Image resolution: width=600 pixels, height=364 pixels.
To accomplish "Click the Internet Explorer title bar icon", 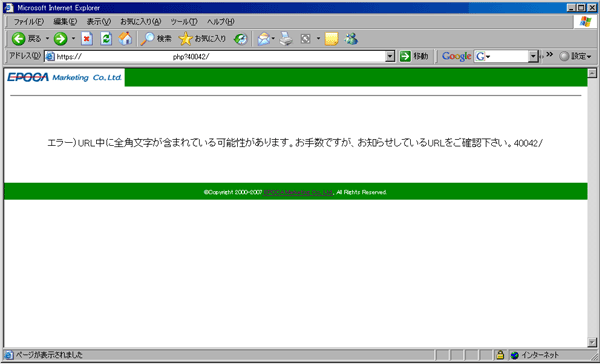I will click(8, 8).
